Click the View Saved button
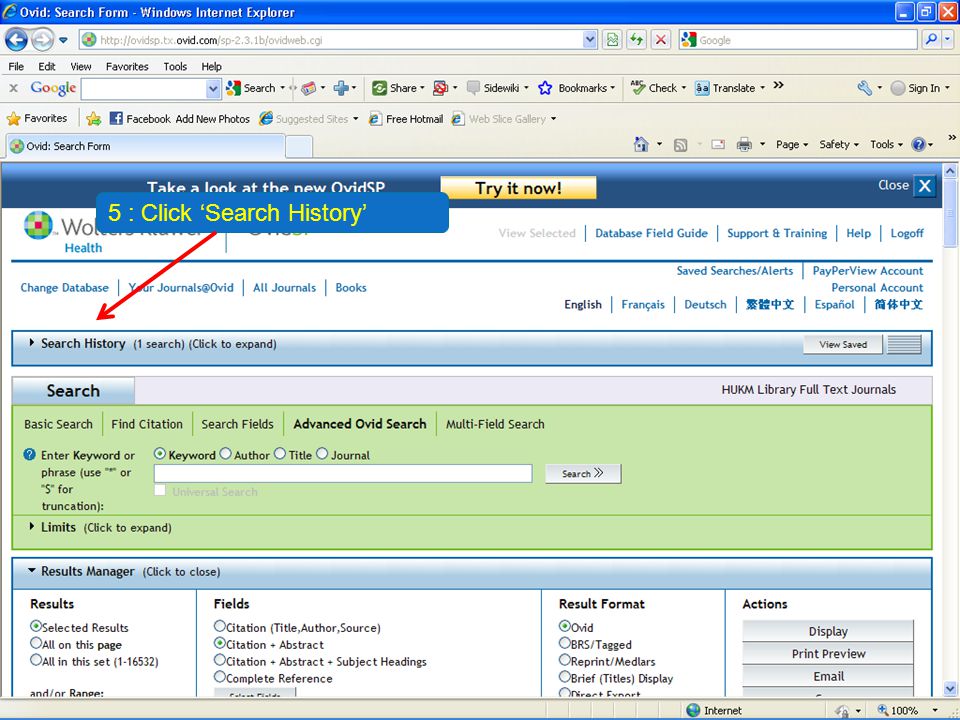 click(842, 344)
